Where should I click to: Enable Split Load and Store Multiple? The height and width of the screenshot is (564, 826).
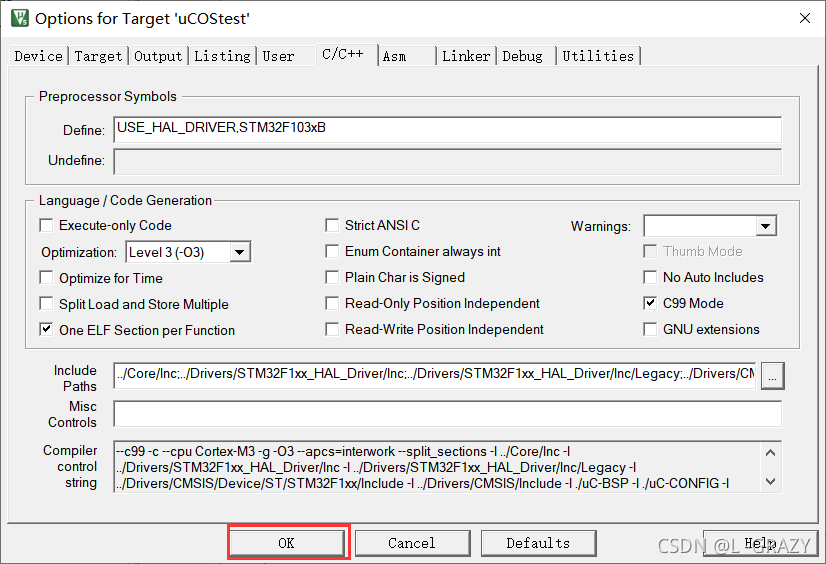[x=46, y=303]
